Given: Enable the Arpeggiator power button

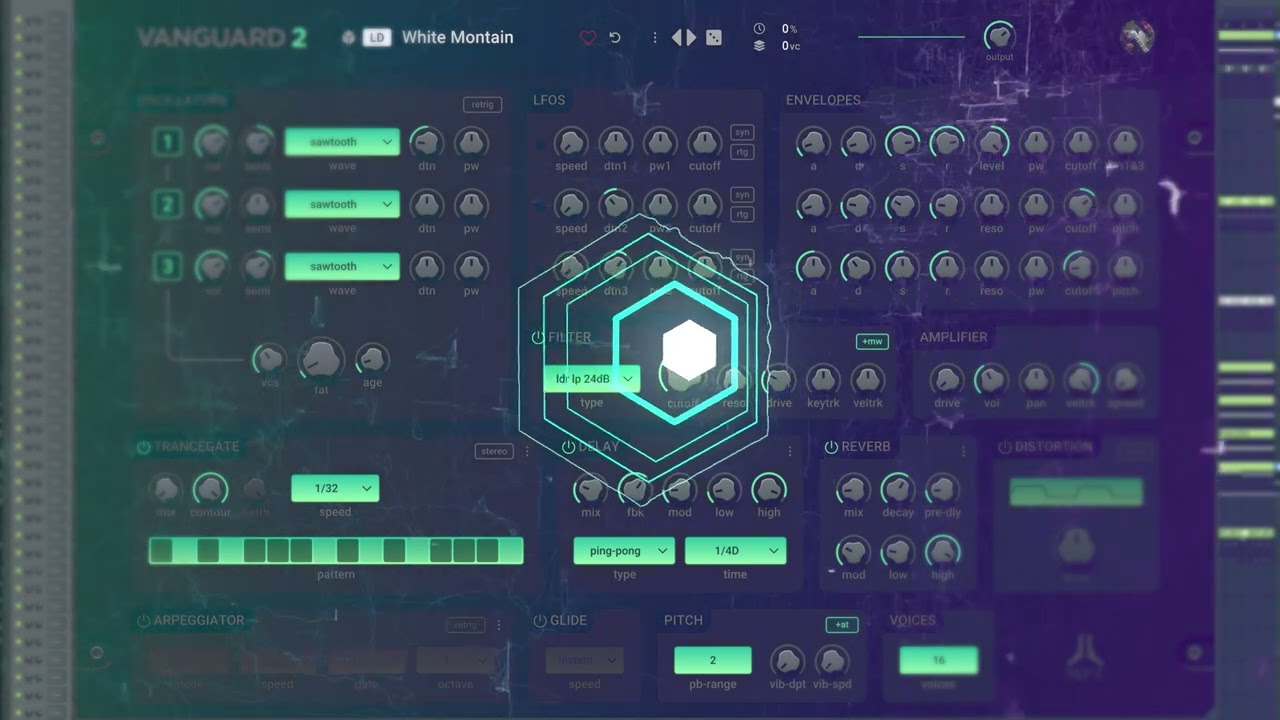Looking at the screenshot, I should [144, 621].
